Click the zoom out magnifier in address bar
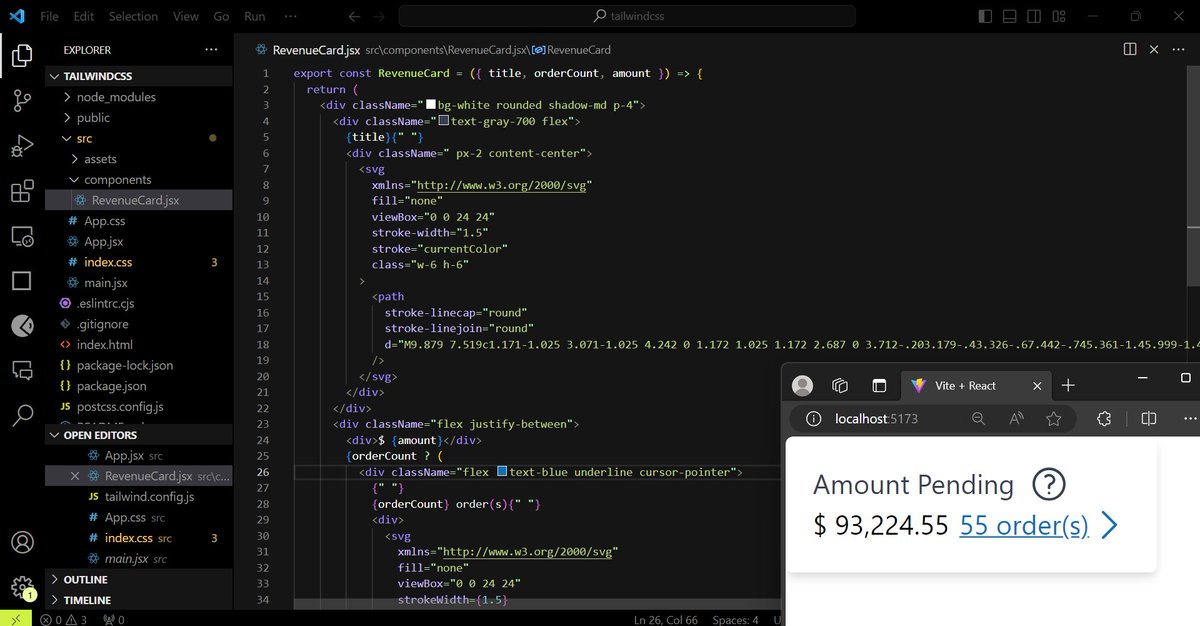Image resolution: width=1200 pixels, height=626 pixels. [x=979, y=419]
